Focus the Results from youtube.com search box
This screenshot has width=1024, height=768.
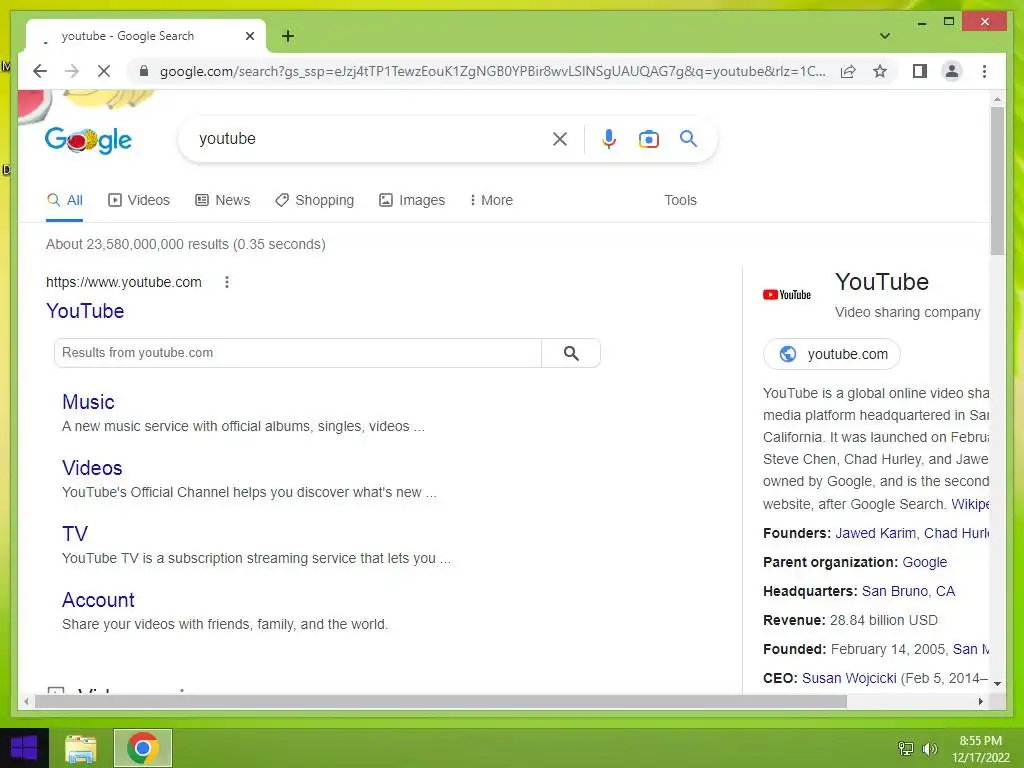pos(298,353)
